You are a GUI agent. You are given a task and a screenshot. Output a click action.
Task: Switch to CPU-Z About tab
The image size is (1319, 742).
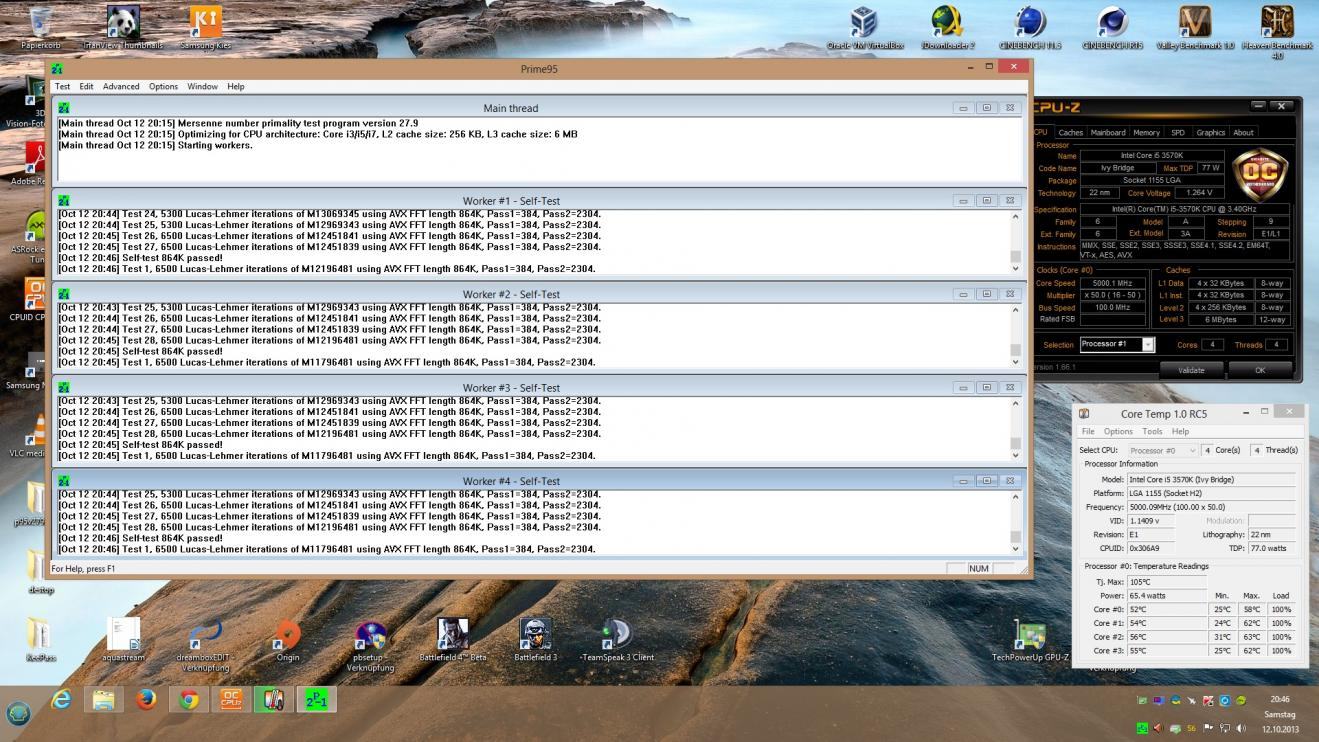(x=1243, y=132)
